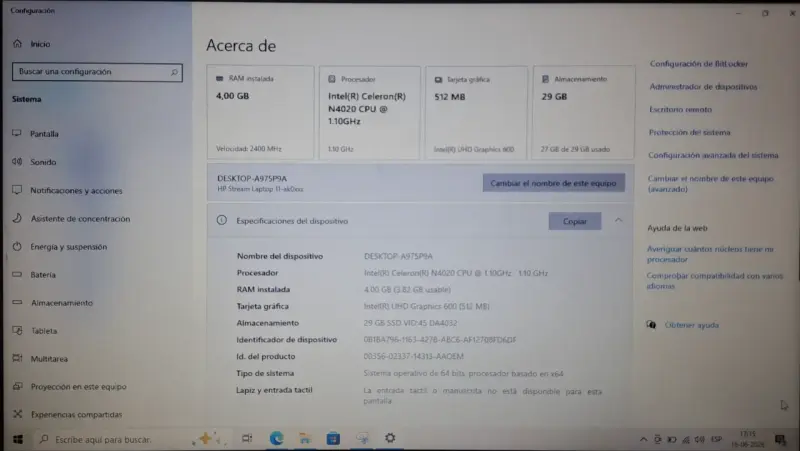Open Cambiar el nombre de este equipo (avanzado)
The height and width of the screenshot is (451, 800).
pos(711,184)
